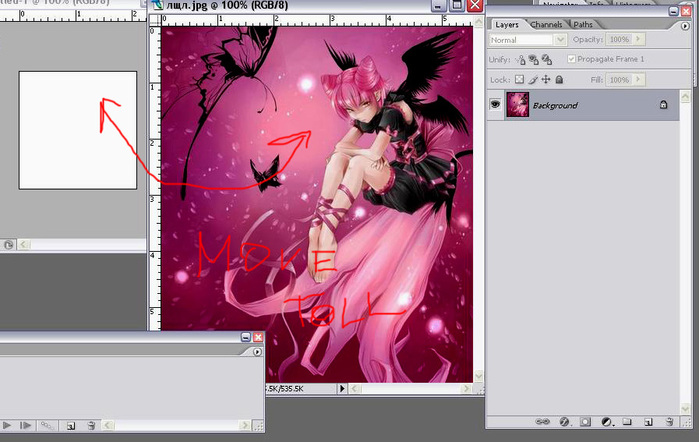
Task: Close the лщл.jpg document window
Action: [475, 5]
